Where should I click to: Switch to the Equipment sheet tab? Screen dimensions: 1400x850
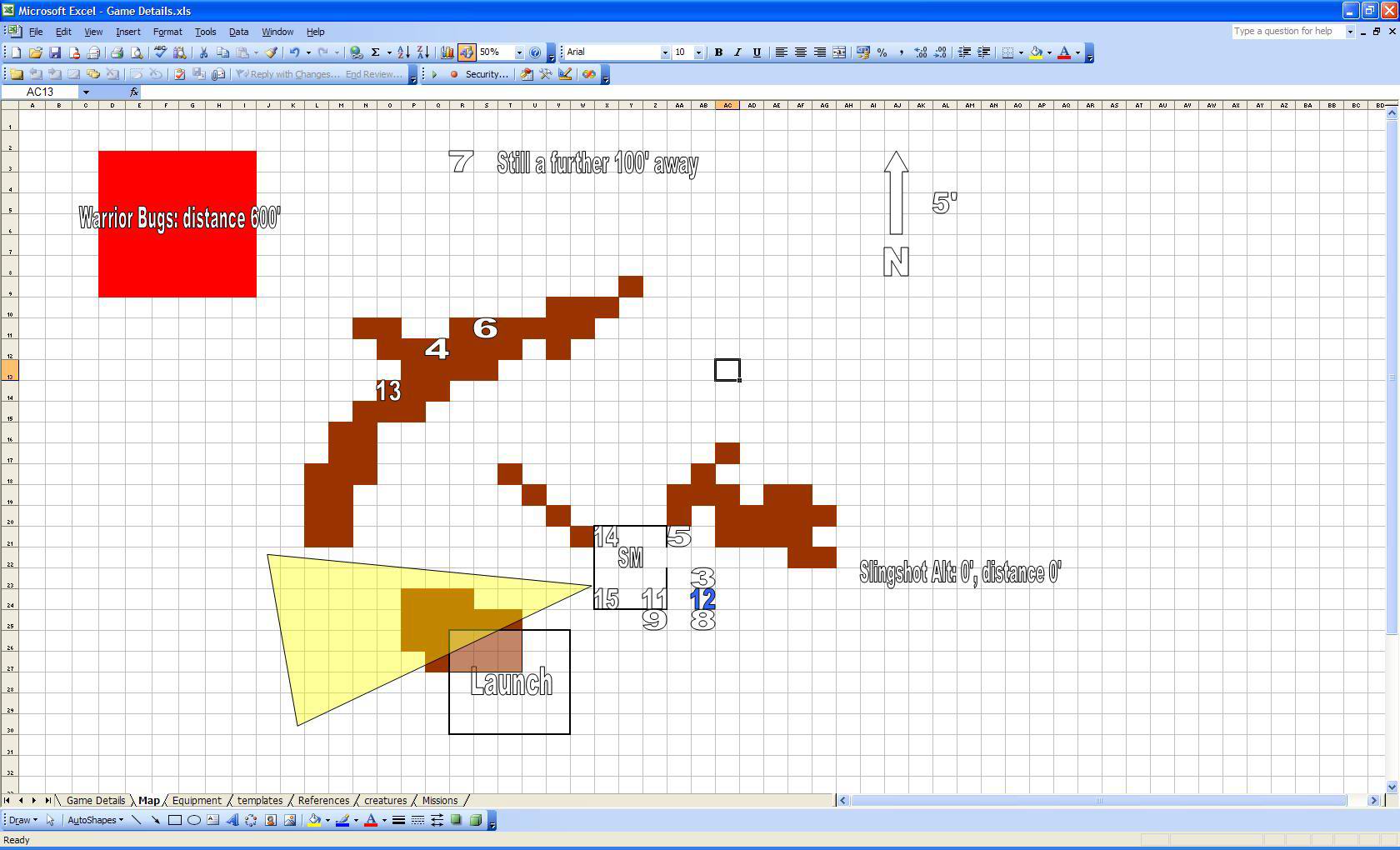tap(197, 801)
